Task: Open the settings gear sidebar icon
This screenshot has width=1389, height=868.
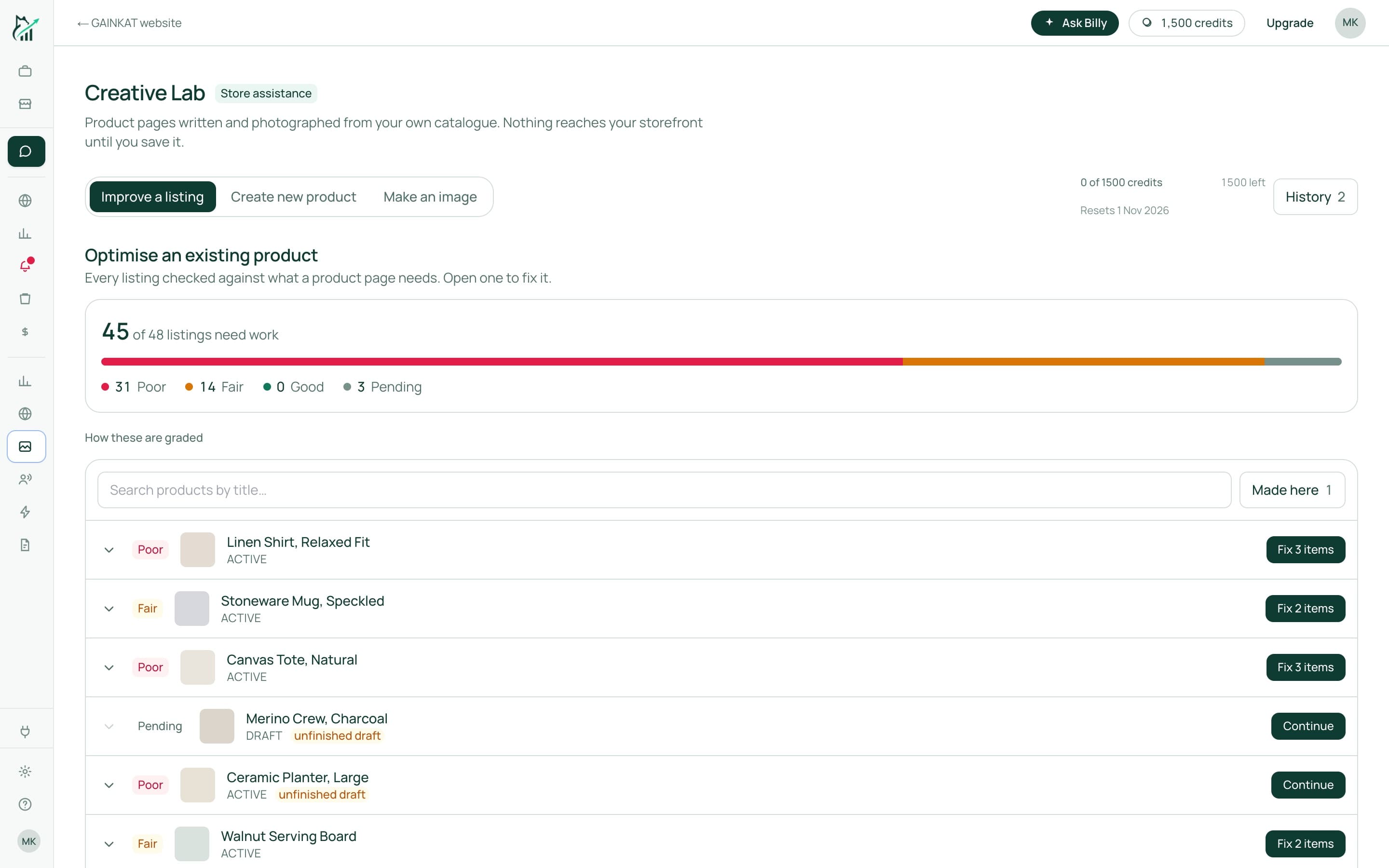Action: pyautogui.click(x=25, y=772)
